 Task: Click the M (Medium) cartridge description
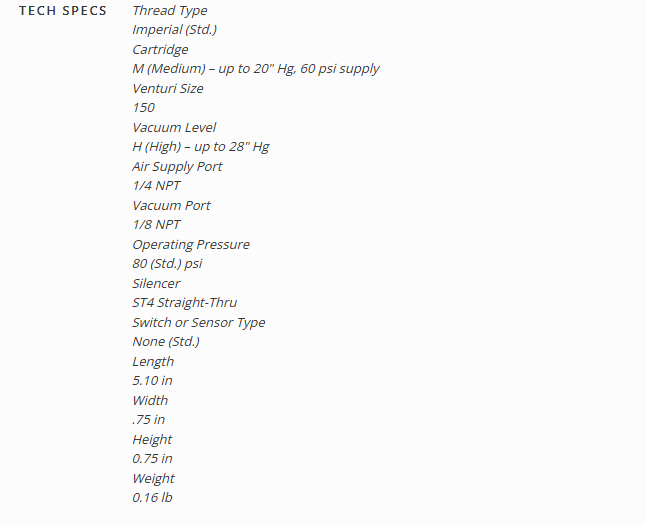pos(256,68)
